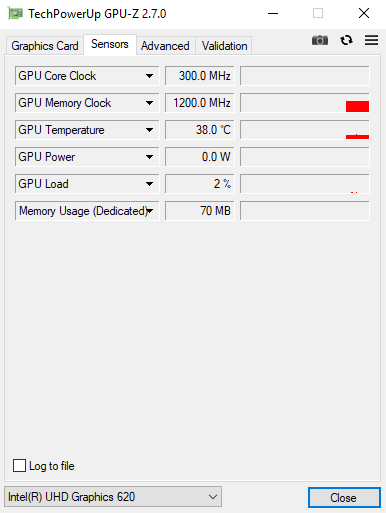Click the GPU Temperature history graph

(x=305, y=130)
